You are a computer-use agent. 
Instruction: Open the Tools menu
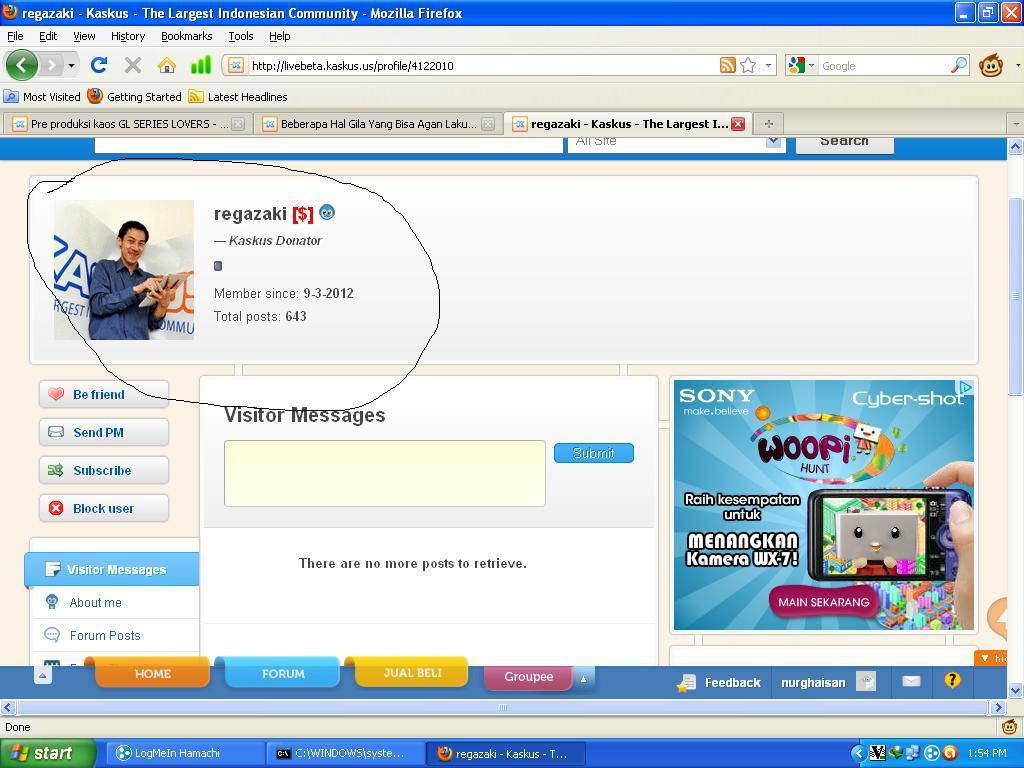(240, 36)
